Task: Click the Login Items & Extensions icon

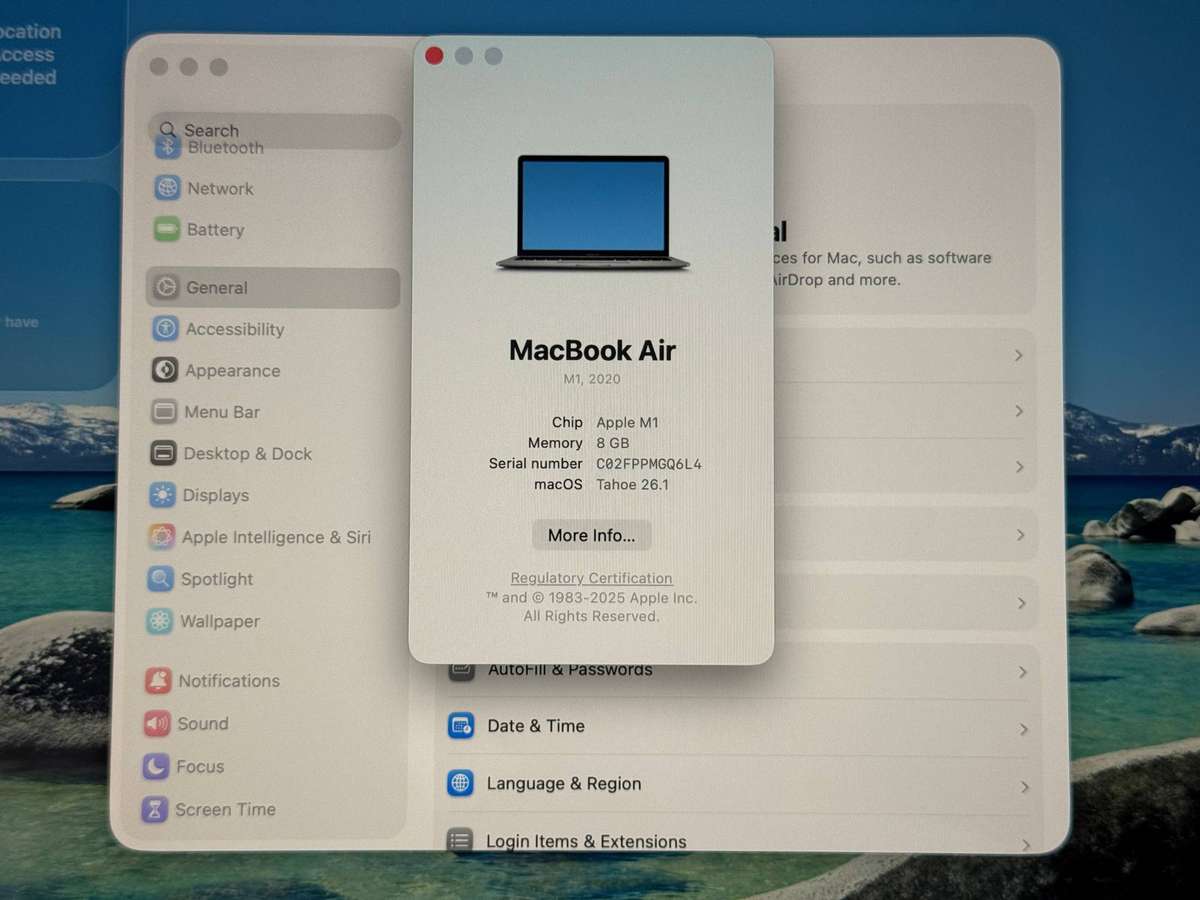Action: 460,841
